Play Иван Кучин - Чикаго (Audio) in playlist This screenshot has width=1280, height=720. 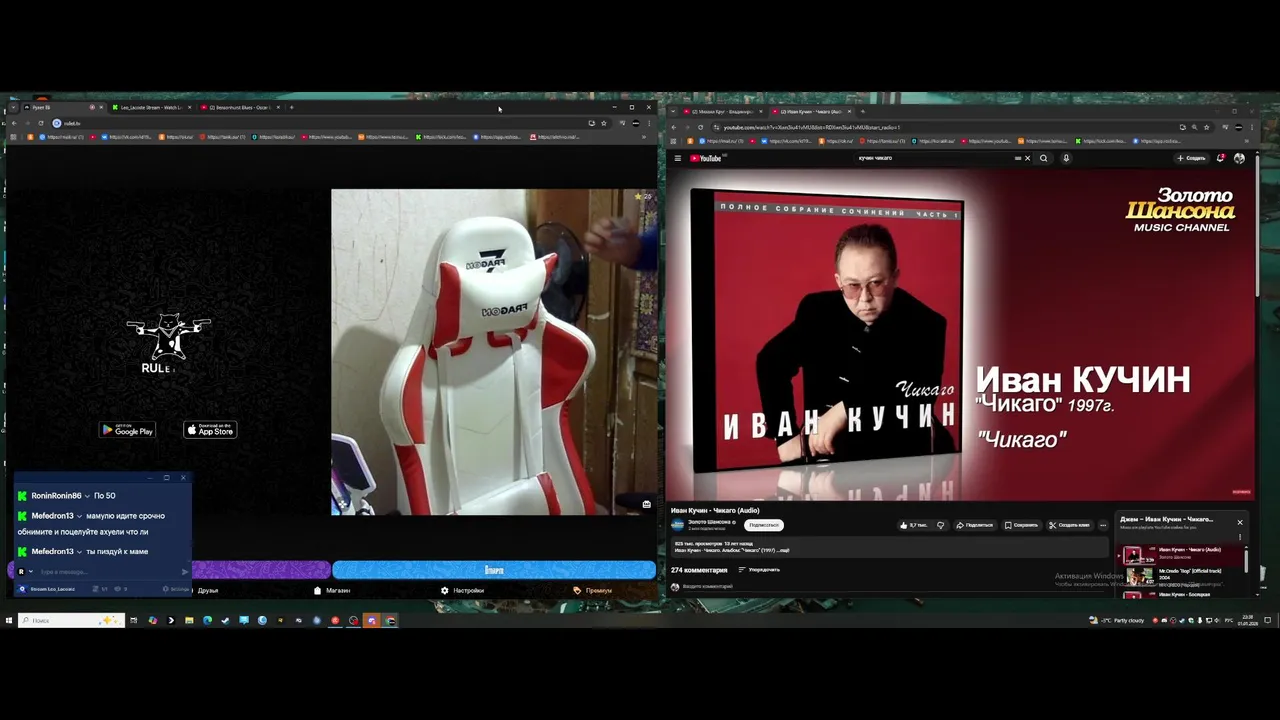(x=1182, y=553)
